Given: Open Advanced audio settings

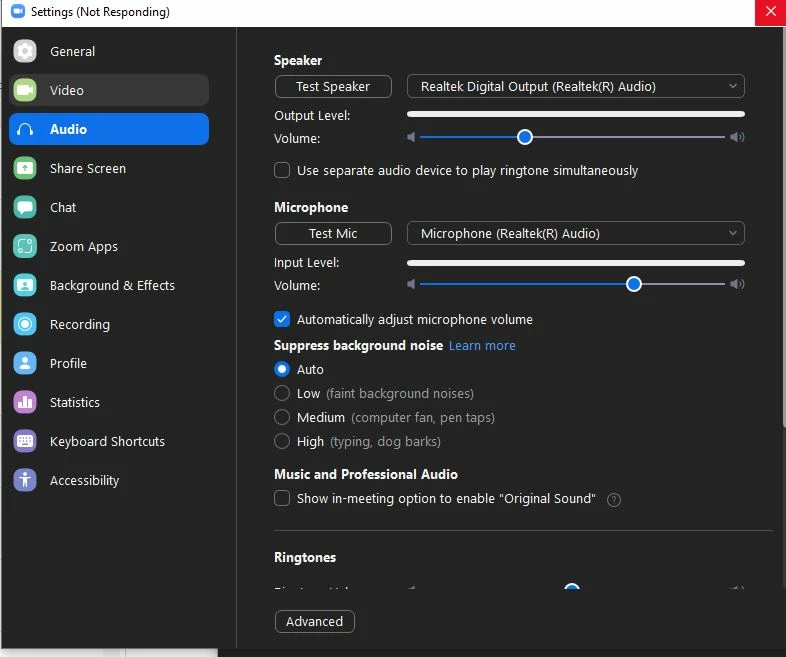Looking at the screenshot, I should (x=314, y=621).
